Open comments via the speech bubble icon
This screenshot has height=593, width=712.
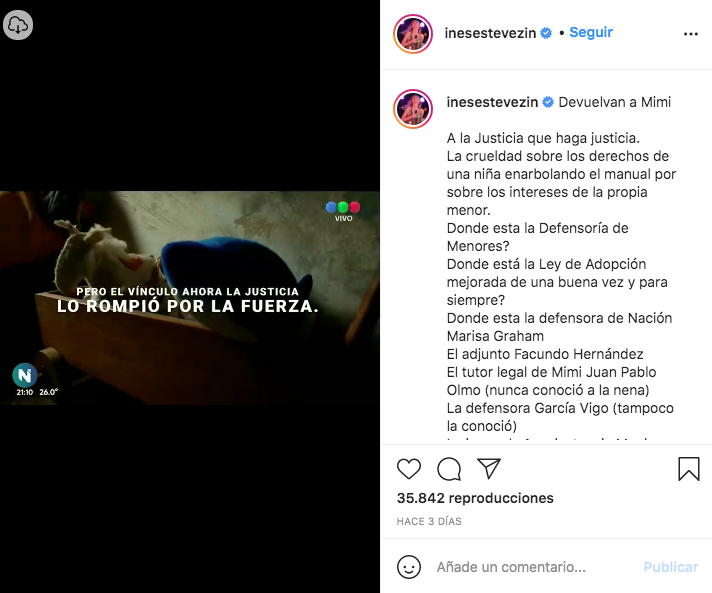point(449,469)
